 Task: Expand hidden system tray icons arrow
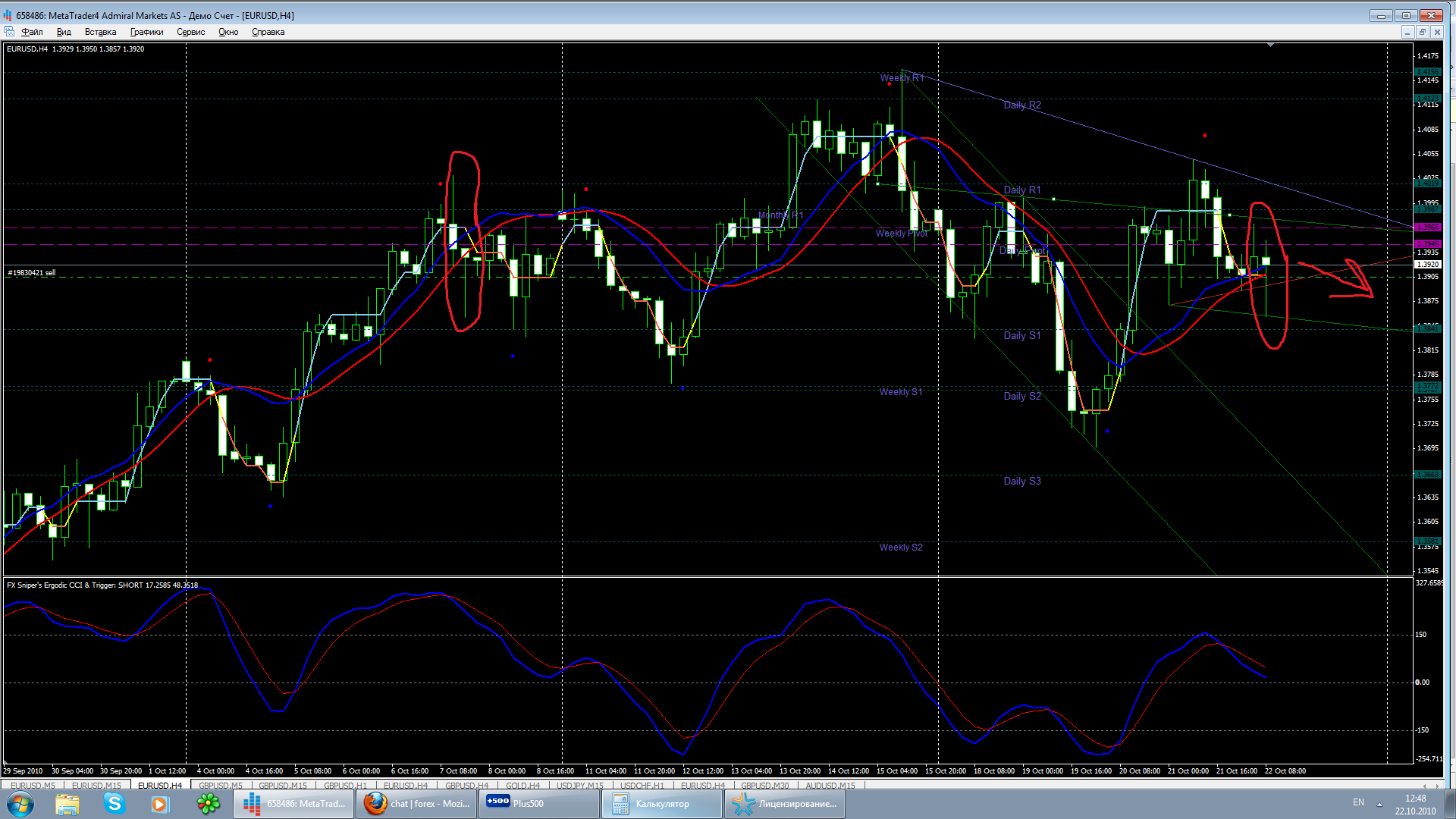coord(1379,804)
